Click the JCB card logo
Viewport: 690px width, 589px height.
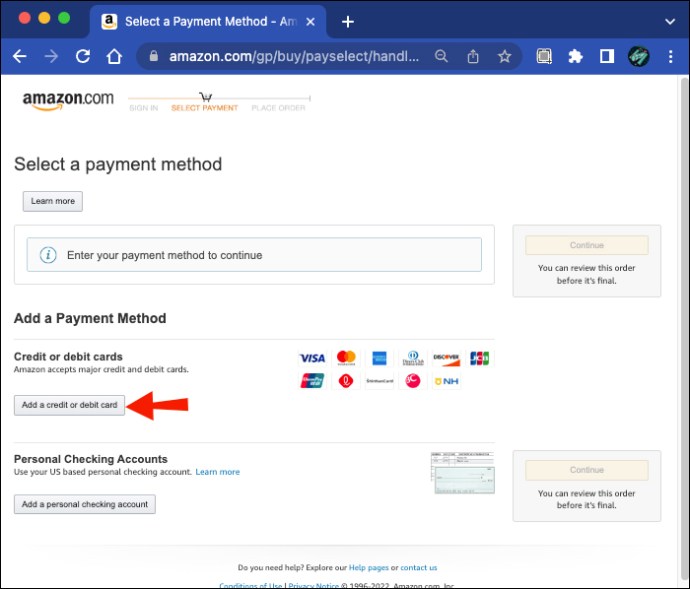[x=480, y=358]
